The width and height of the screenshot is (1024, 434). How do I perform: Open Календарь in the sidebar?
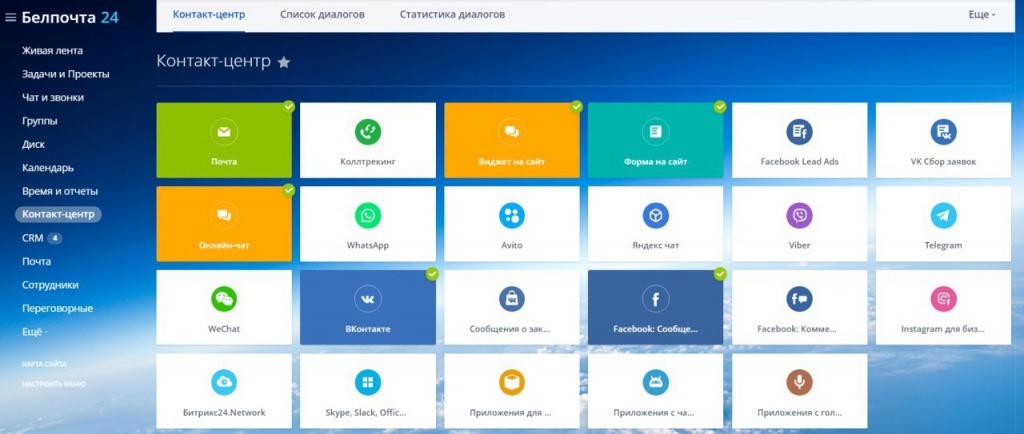point(48,168)
